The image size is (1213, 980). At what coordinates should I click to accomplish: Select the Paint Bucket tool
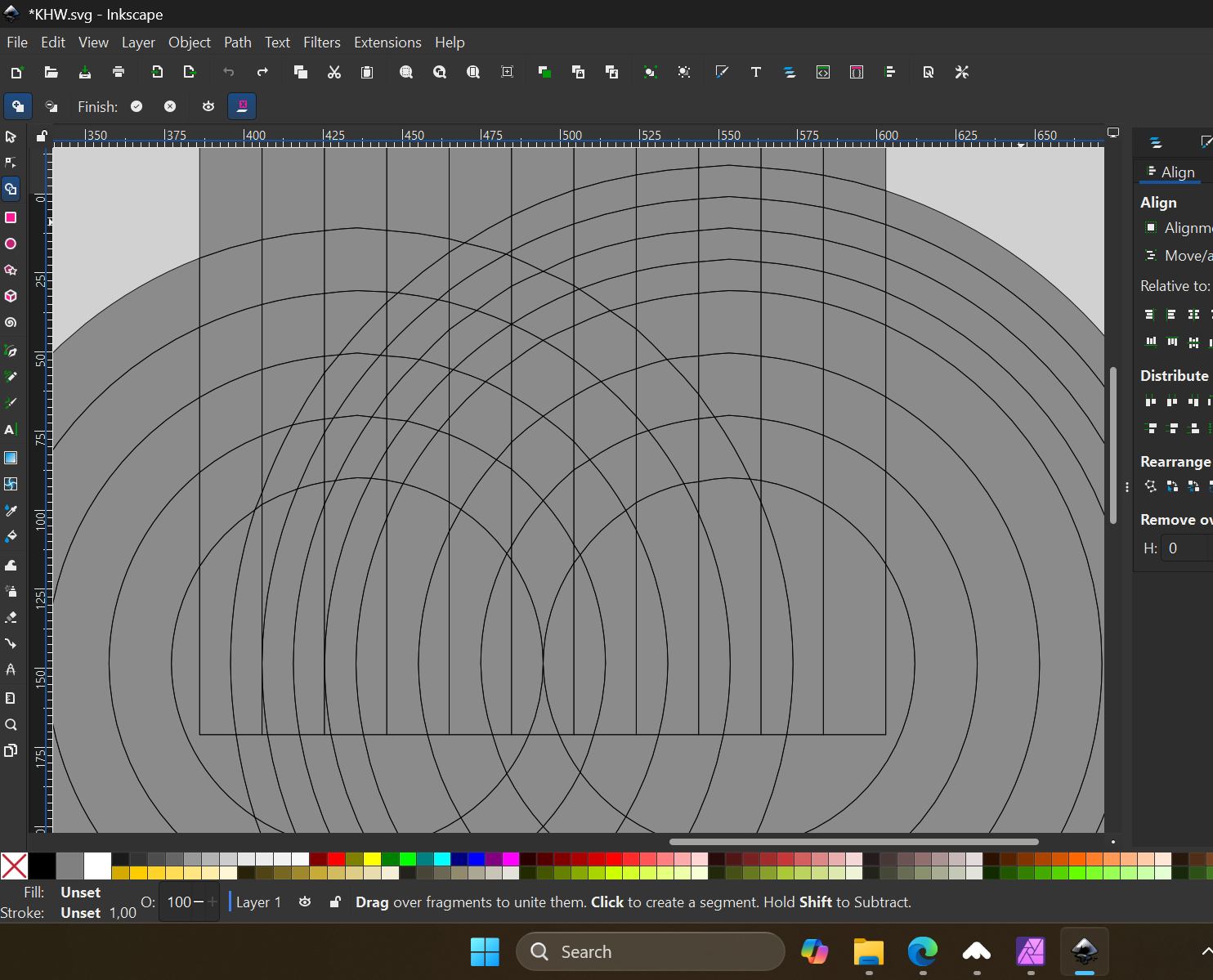pyautogui.click(x=11, y=537)
